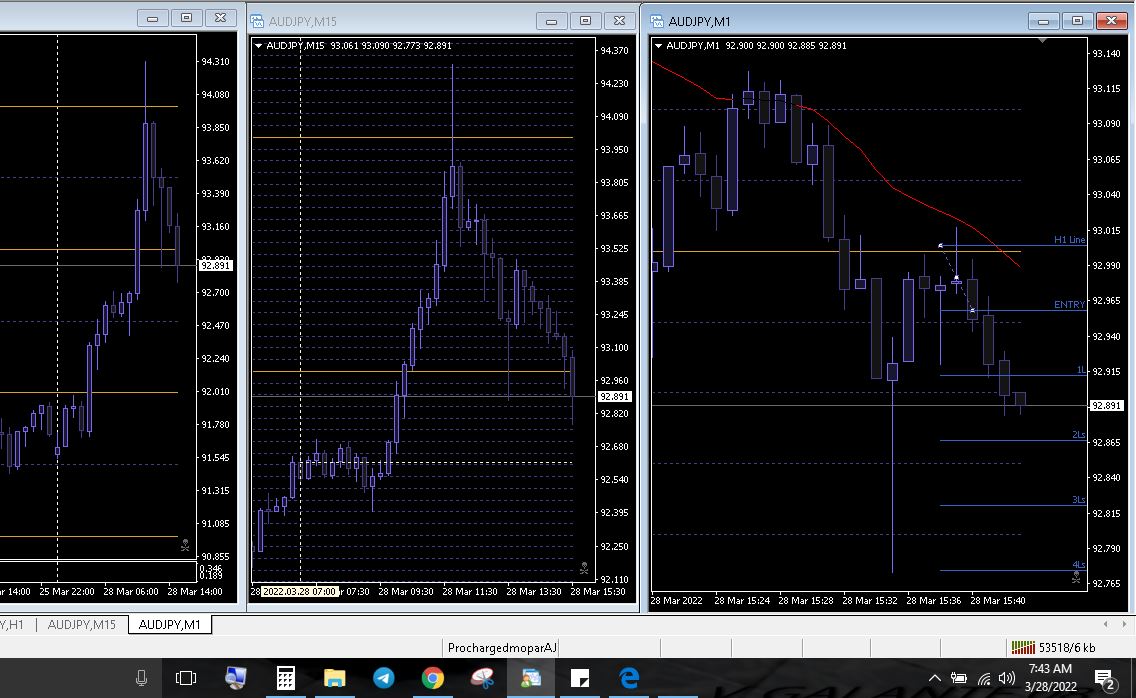The image size is (1136, 698).
Task: Click the 7:43 AM clock
Action: (x=1050, y=669)
